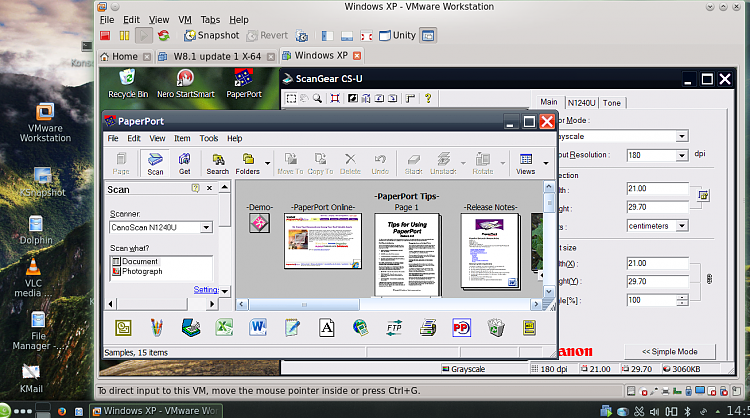Select the ScanGear crop marquee tool
The width and height of the screenshot is (750, 418).
(291, 98)
